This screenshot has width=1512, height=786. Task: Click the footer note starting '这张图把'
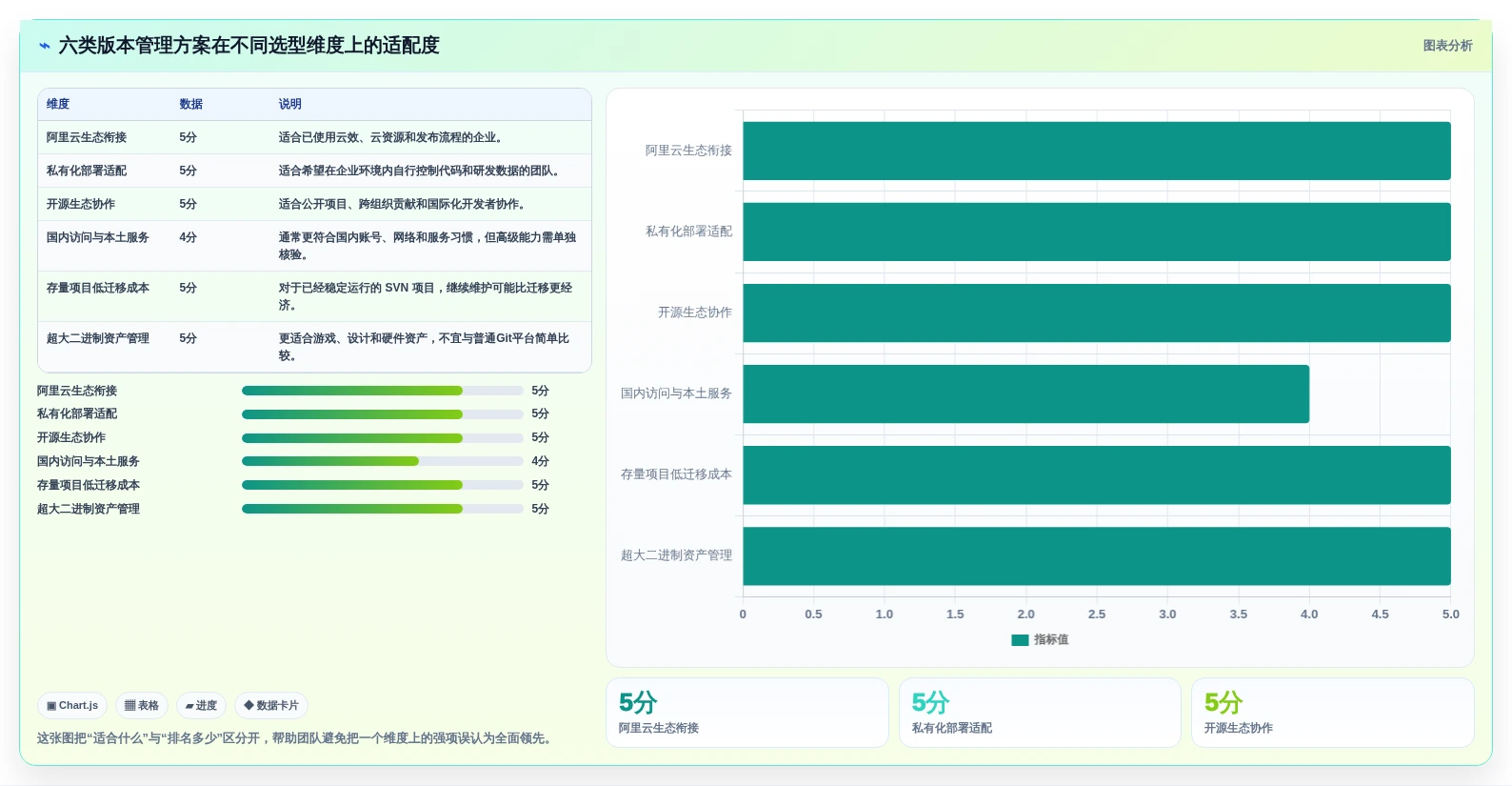[296, 738]
